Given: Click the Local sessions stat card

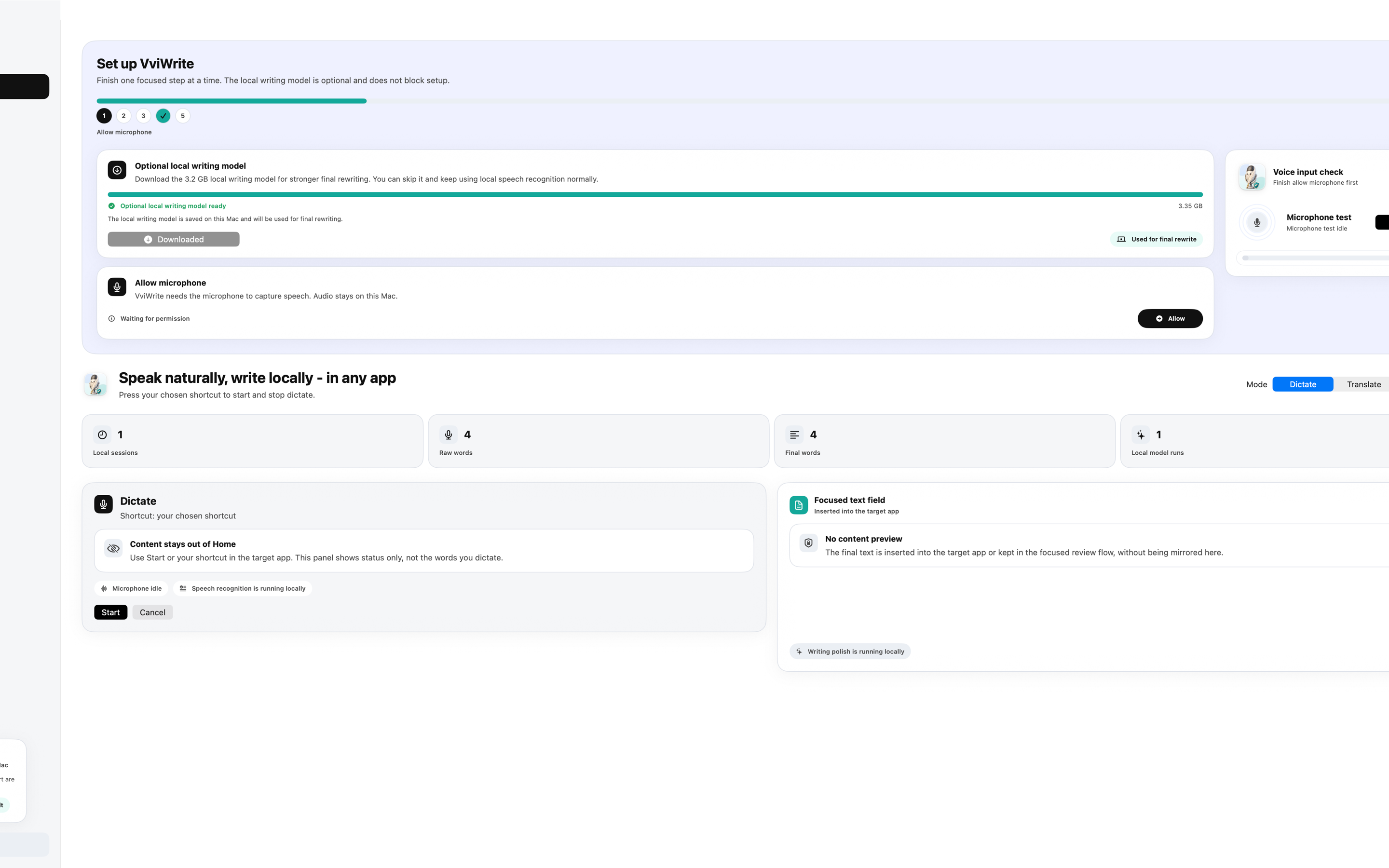Looking at the screenshot, I should (253, 441).
